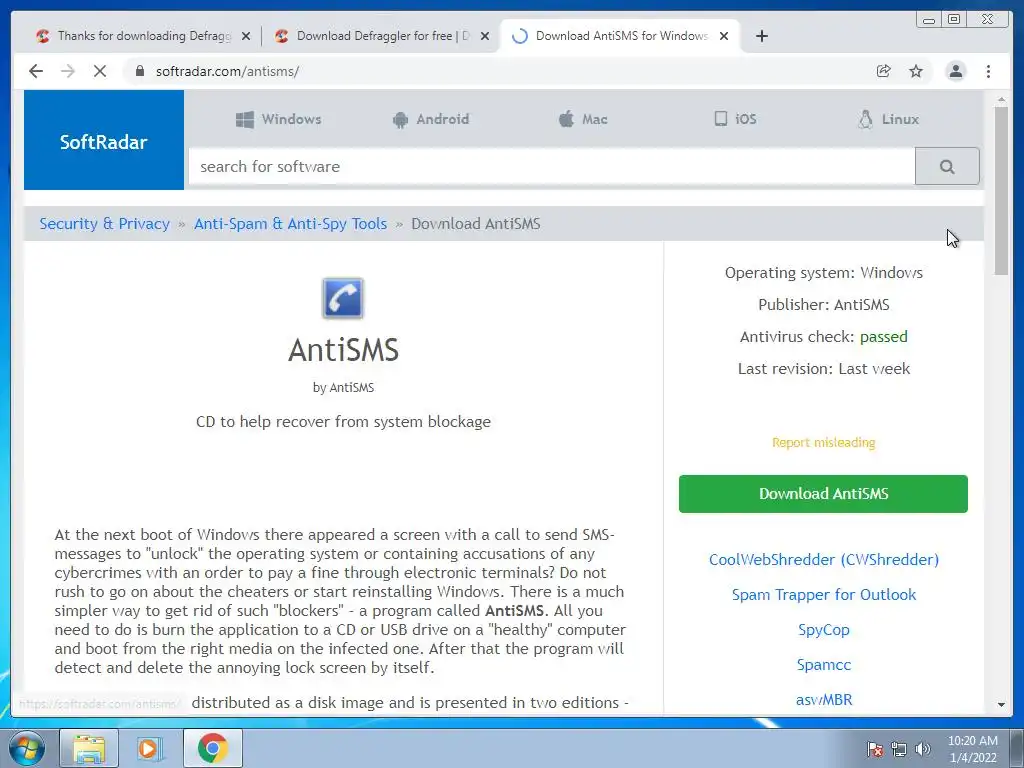The height and width of the screenshot is (768, 1024).
Task: Open the SpyCop link
Action: point(824,630)
